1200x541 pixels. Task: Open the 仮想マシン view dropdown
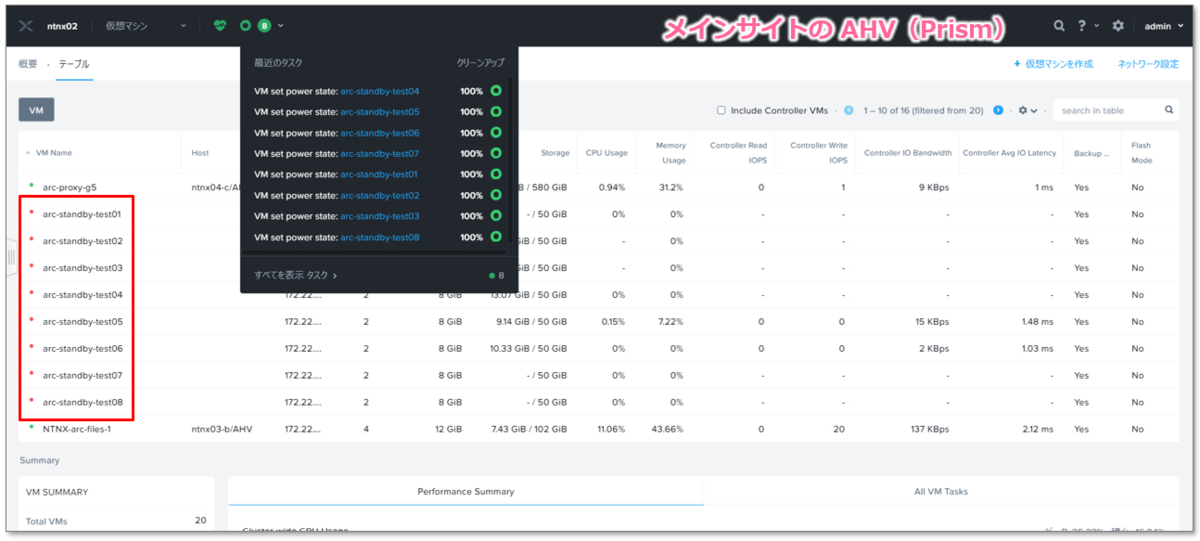[146, 25]
